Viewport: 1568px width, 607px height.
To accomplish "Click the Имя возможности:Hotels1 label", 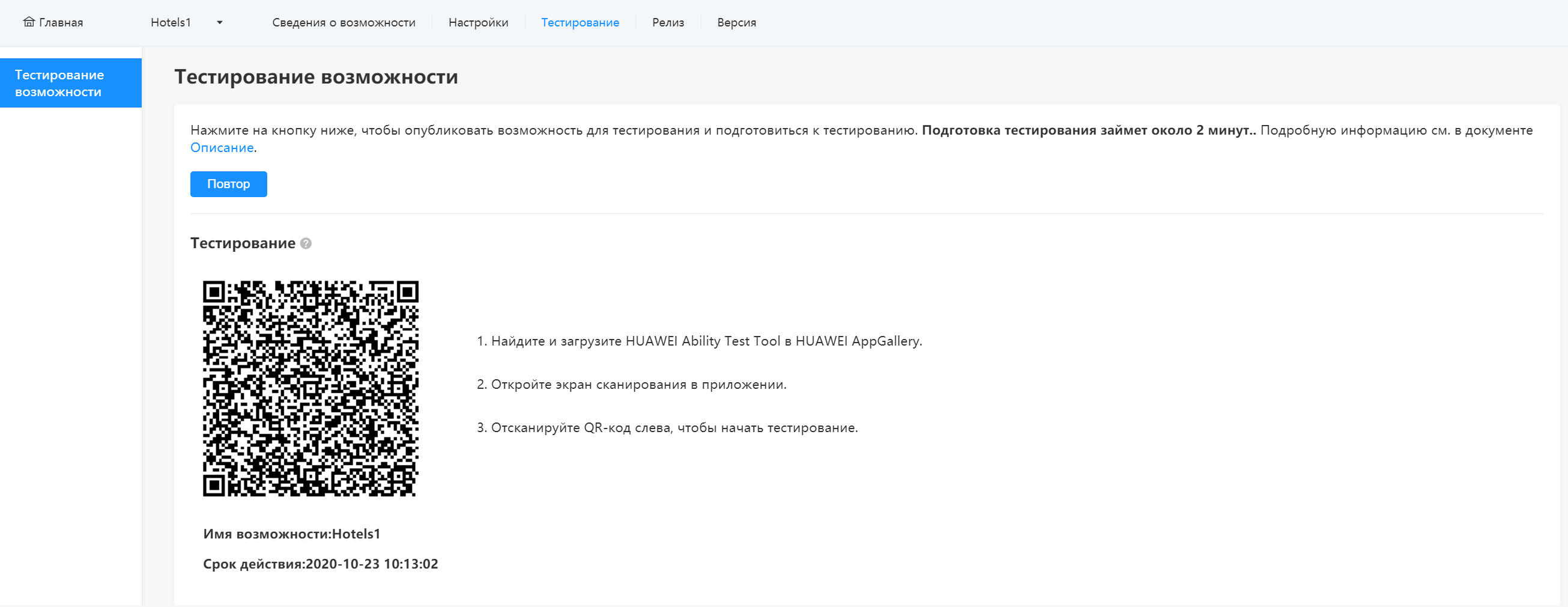I will (x=292, y=534).
